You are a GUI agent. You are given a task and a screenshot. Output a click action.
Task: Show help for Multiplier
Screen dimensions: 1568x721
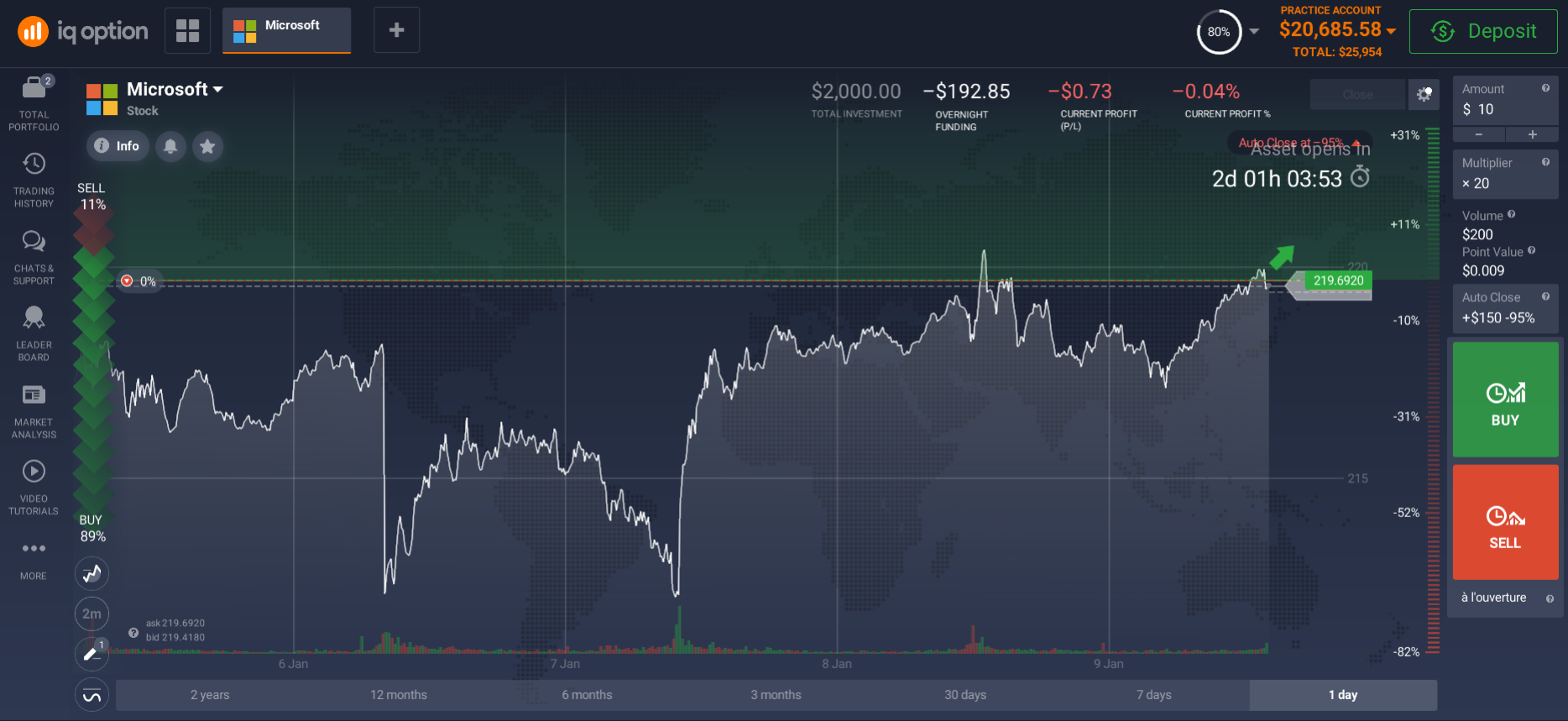point(1545,162)
